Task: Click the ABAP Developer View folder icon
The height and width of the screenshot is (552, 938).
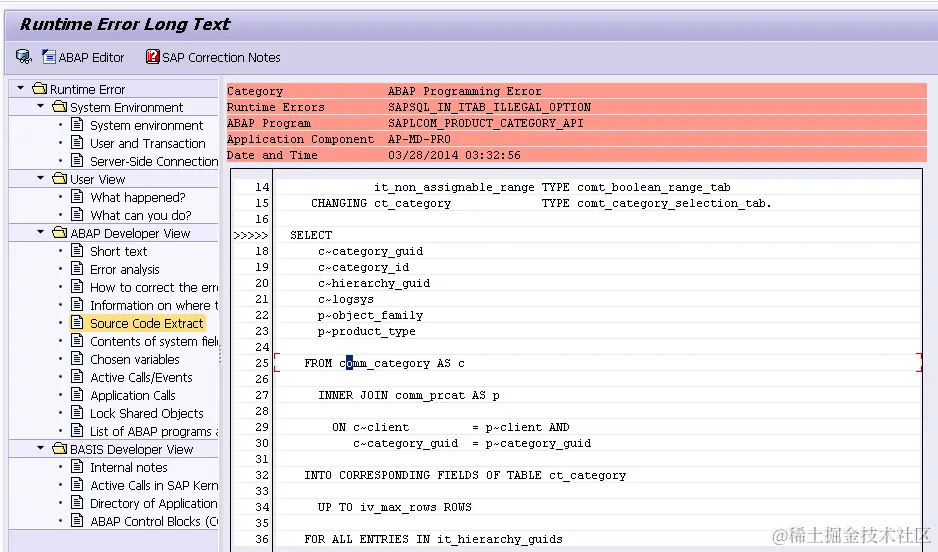Action: click(x=60, y=232)
